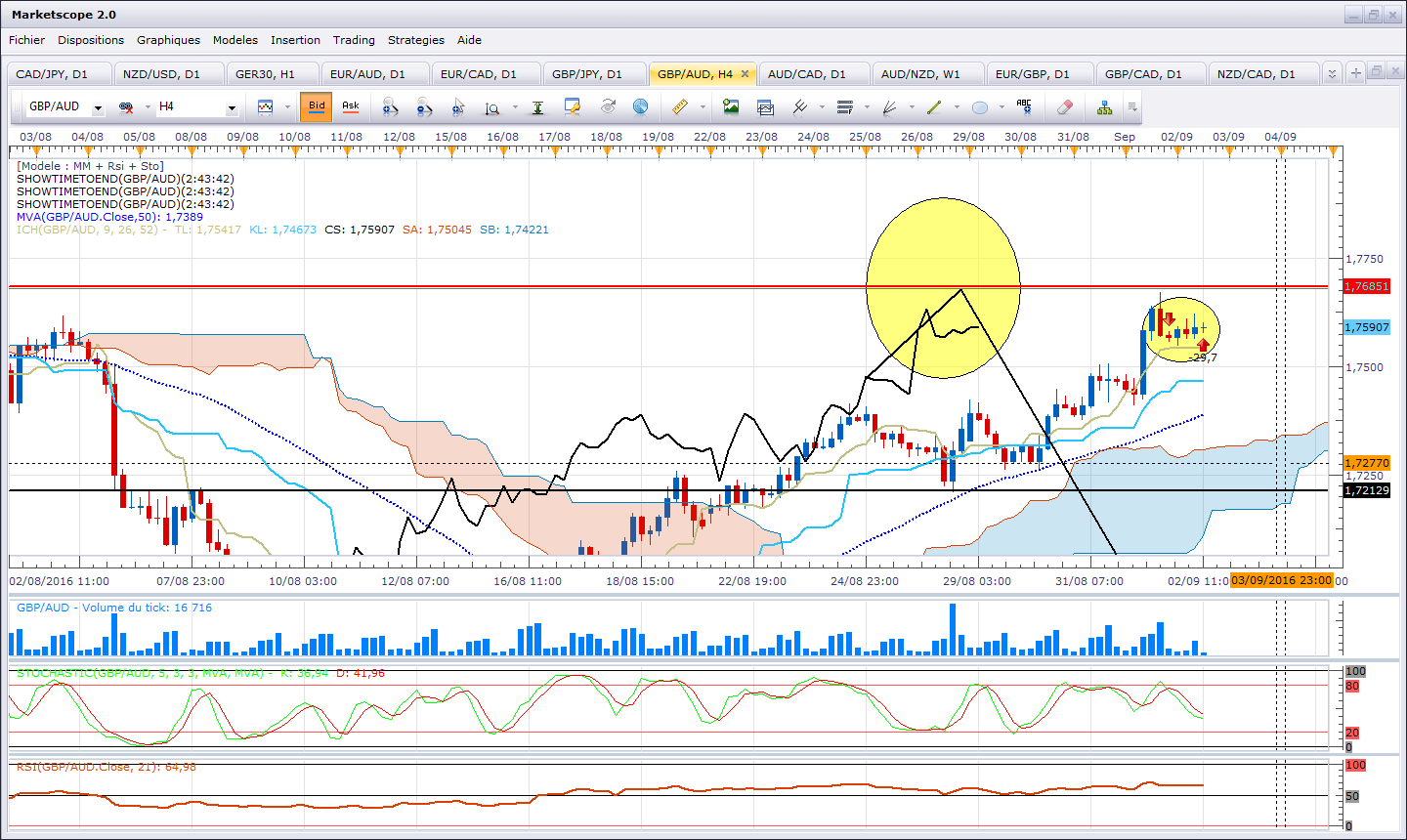Toggle Bid price display

point(317,106)
